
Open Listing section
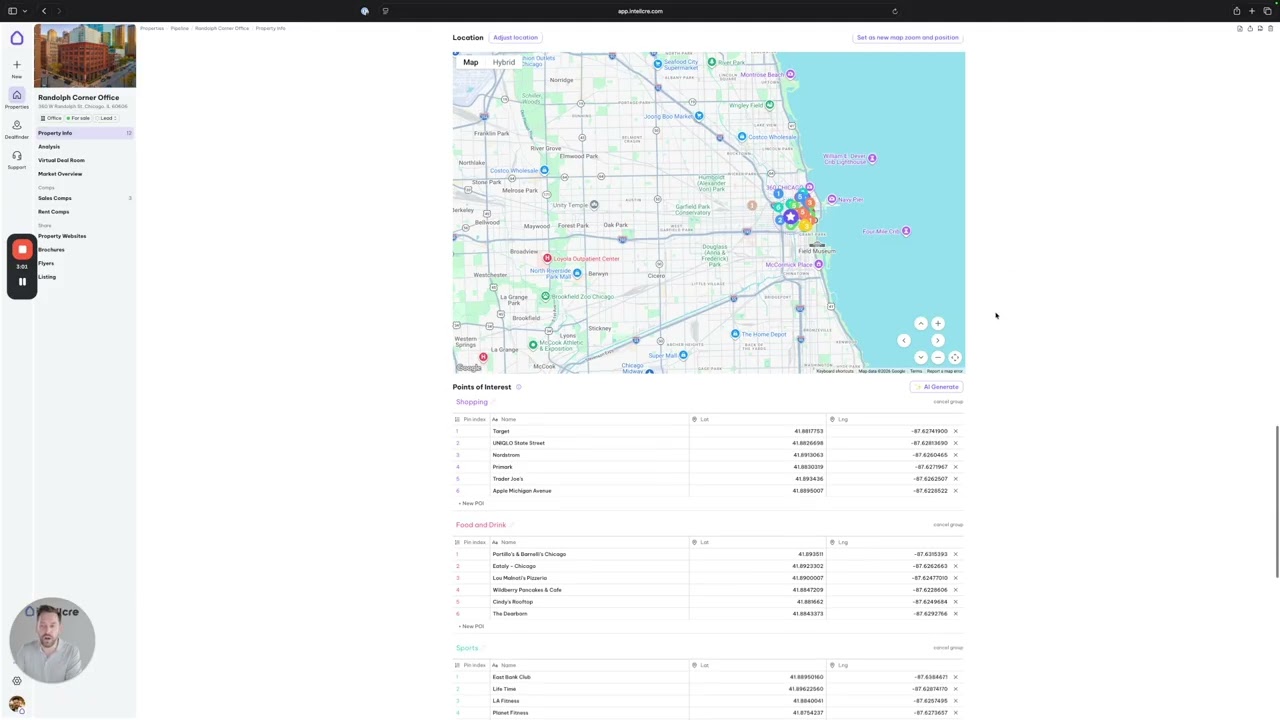click(x=47, y=277)
